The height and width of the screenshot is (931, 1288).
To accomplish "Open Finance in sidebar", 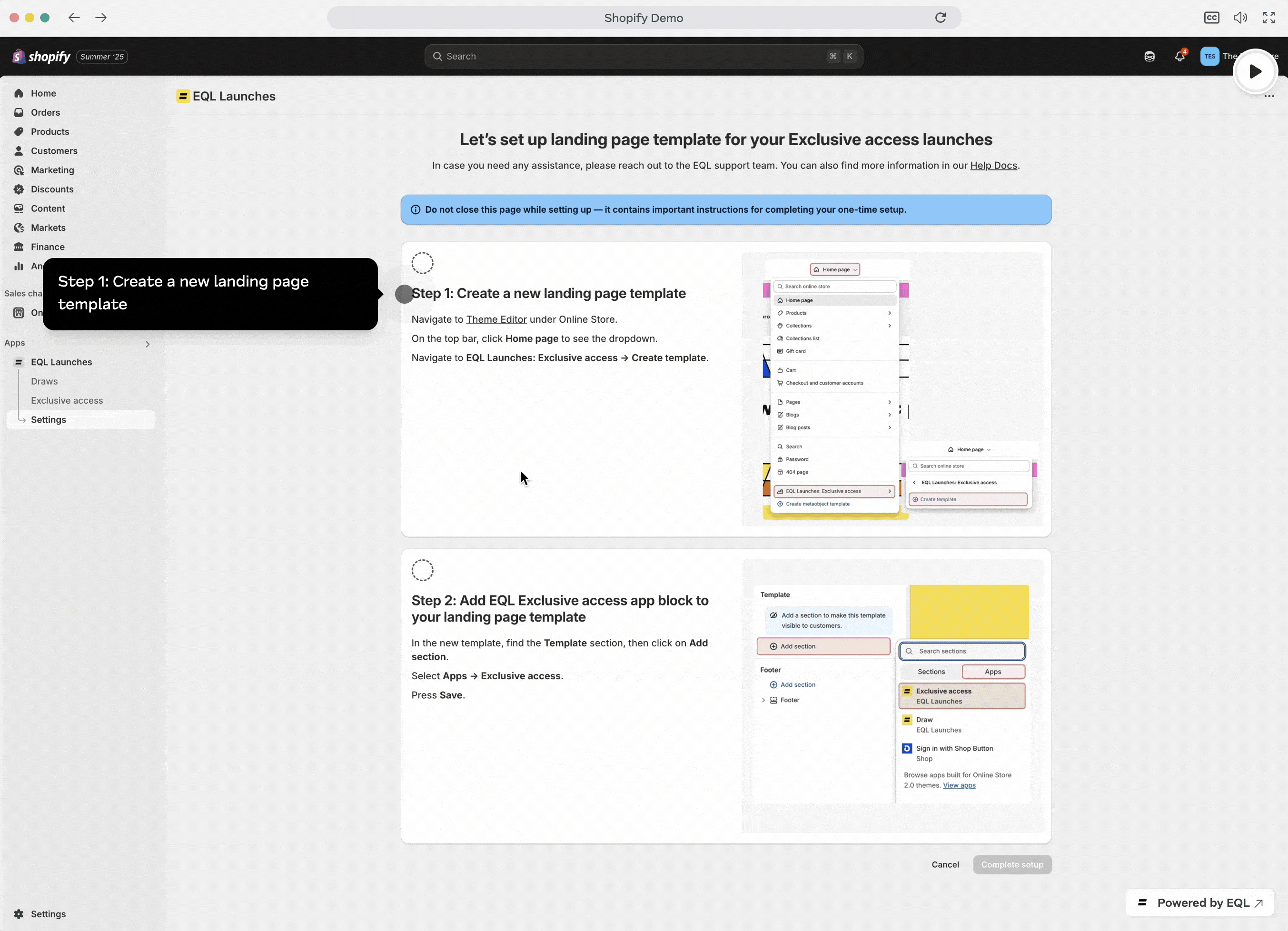I will [48, 247].
